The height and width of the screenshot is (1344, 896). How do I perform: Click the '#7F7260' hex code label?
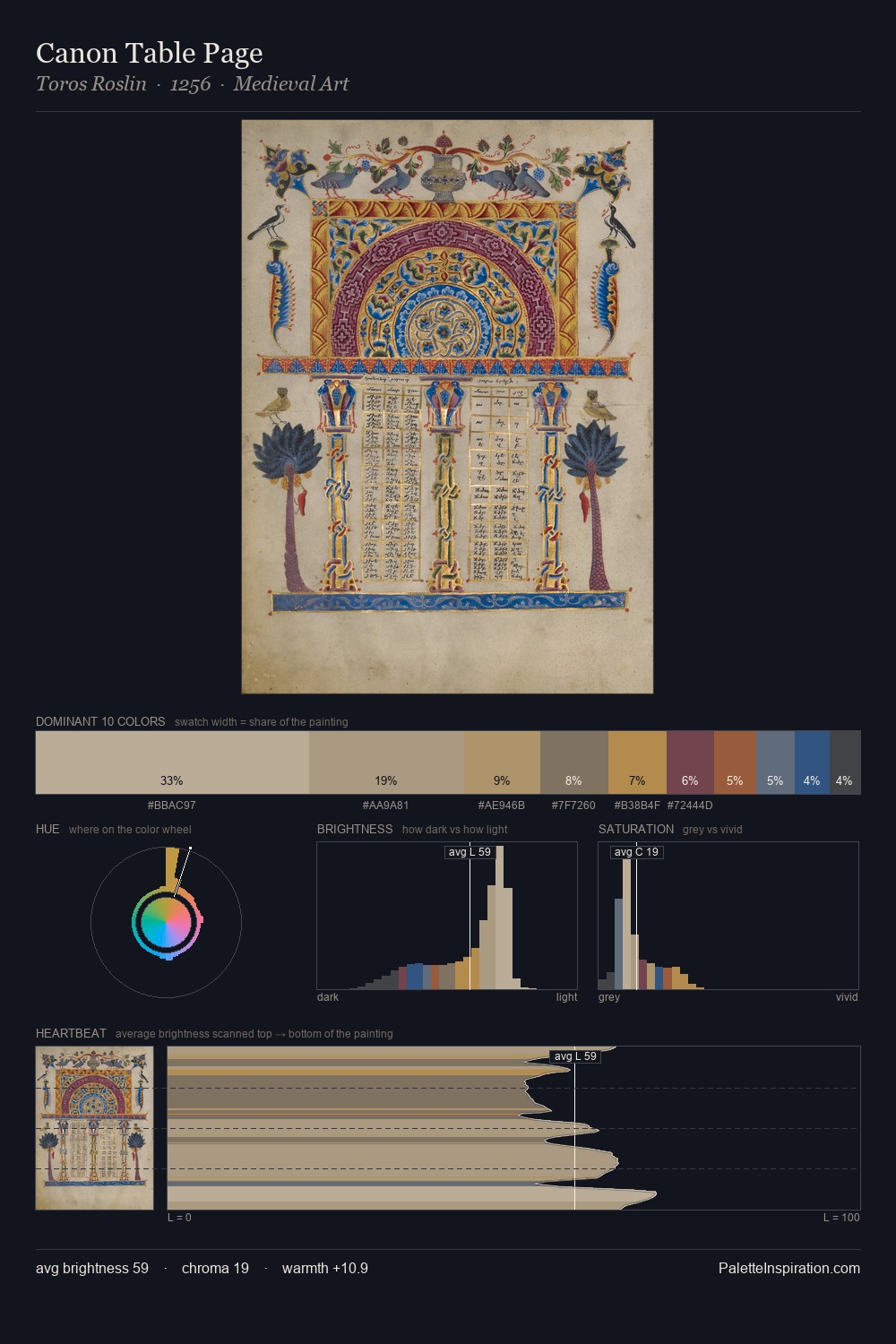click(x=573, y=806)
